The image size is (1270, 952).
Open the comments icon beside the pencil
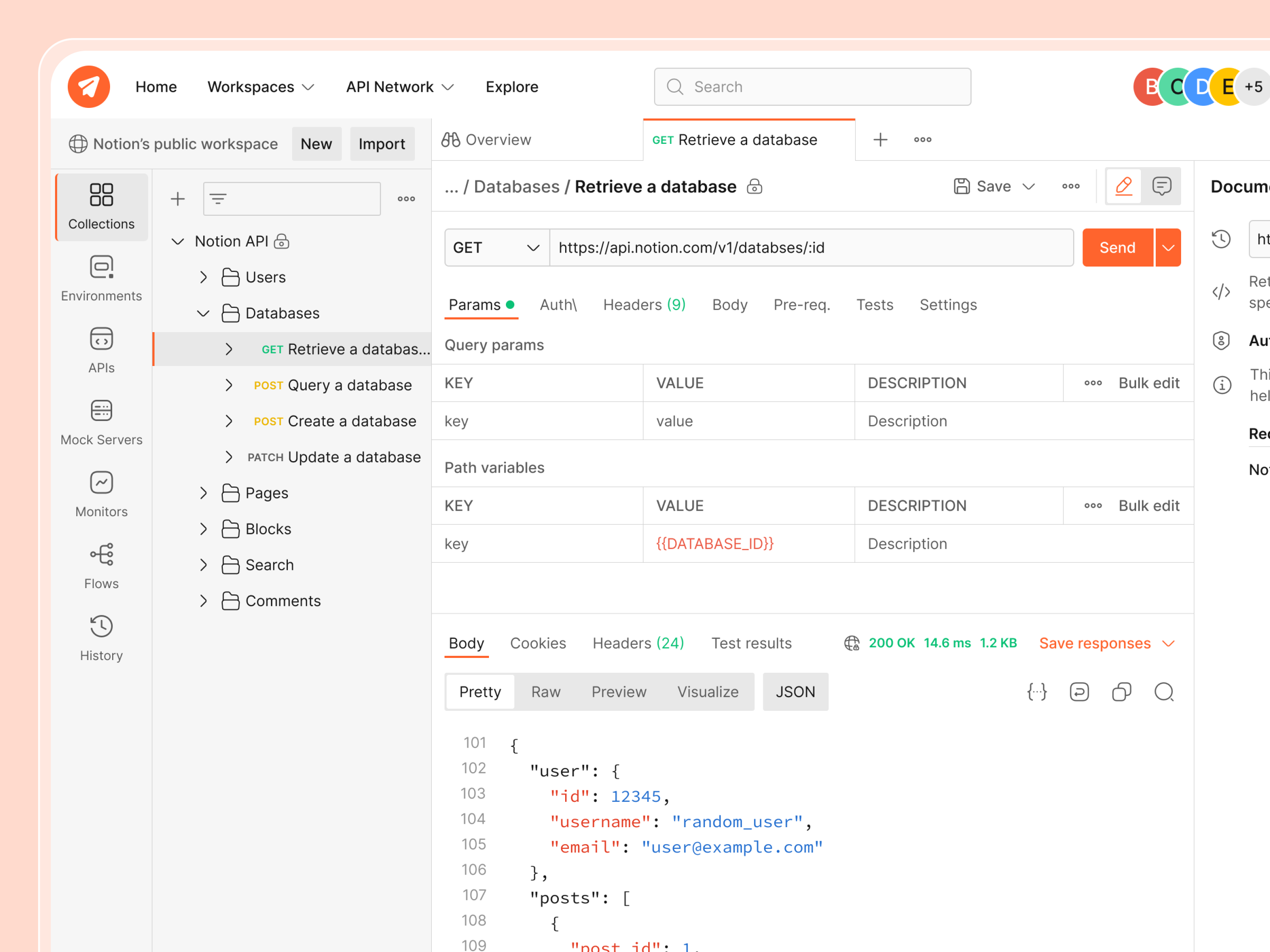1162,186
